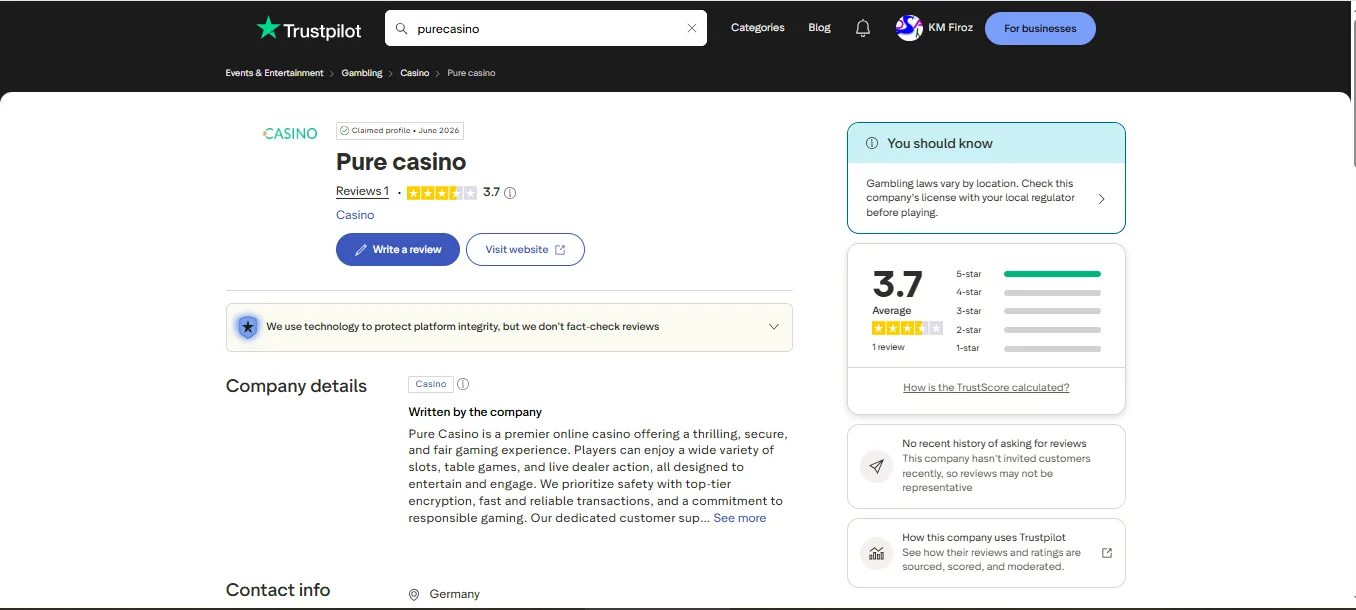
Task: Select the Pure casino breadcrumb text
Action: pos(471,73)
